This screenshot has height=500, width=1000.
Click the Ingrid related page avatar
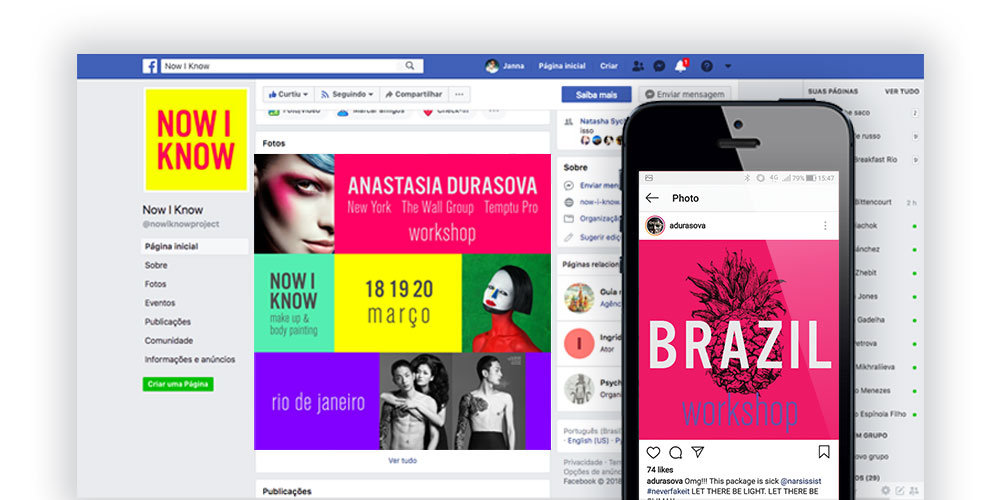[x=579, y=343]
